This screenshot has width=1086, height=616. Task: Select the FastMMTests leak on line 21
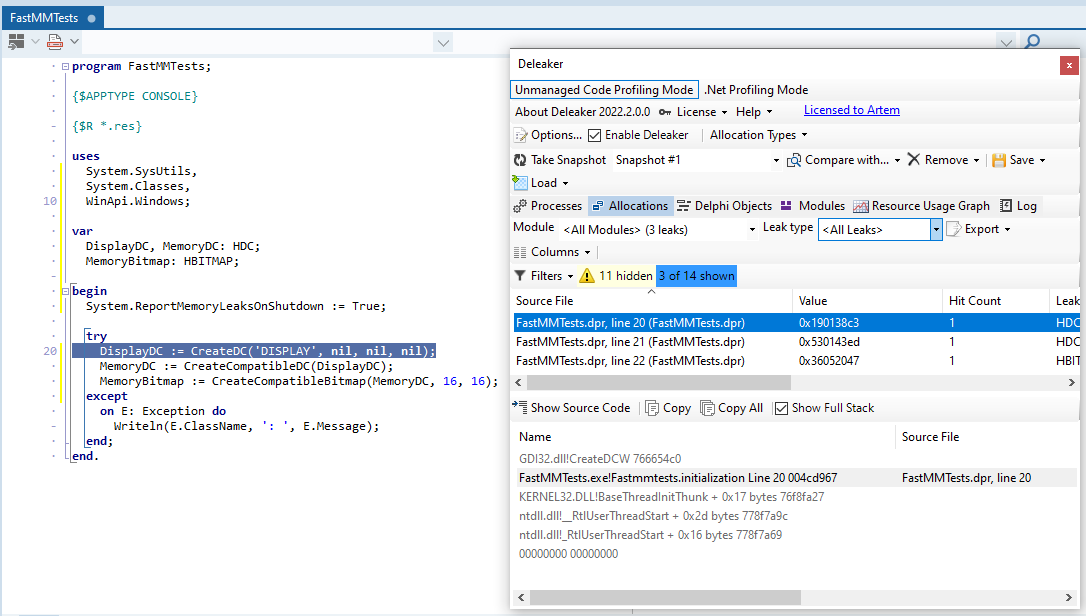(x=620, y=340)
